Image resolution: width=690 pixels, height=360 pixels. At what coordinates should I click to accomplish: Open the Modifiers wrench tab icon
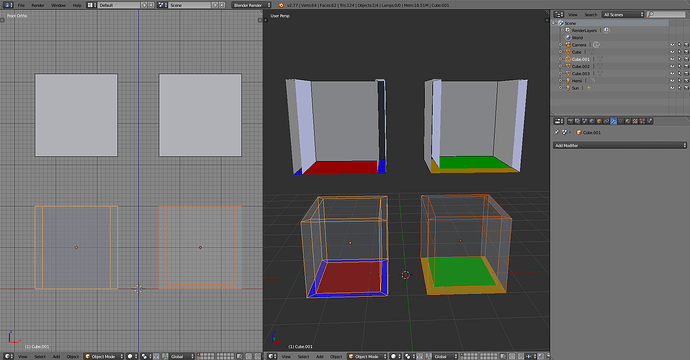613,121
